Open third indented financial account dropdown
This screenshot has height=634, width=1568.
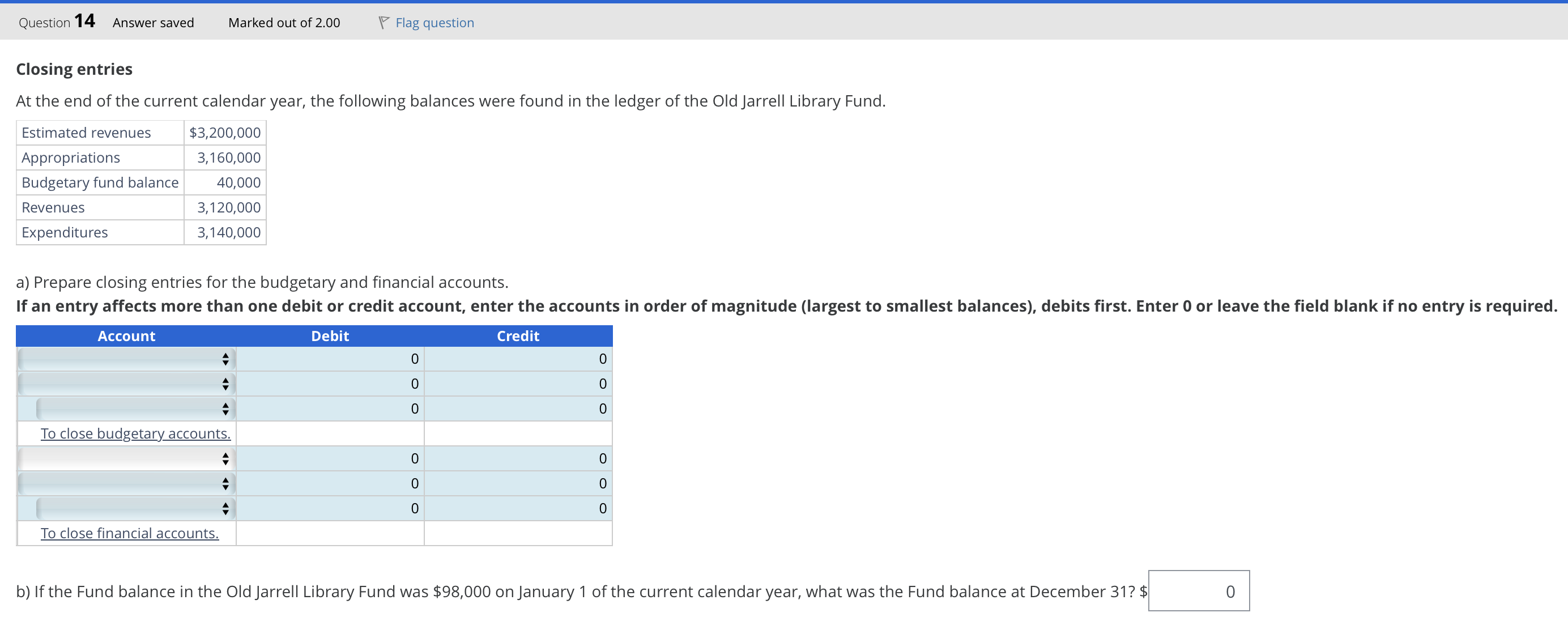point(134,509)
